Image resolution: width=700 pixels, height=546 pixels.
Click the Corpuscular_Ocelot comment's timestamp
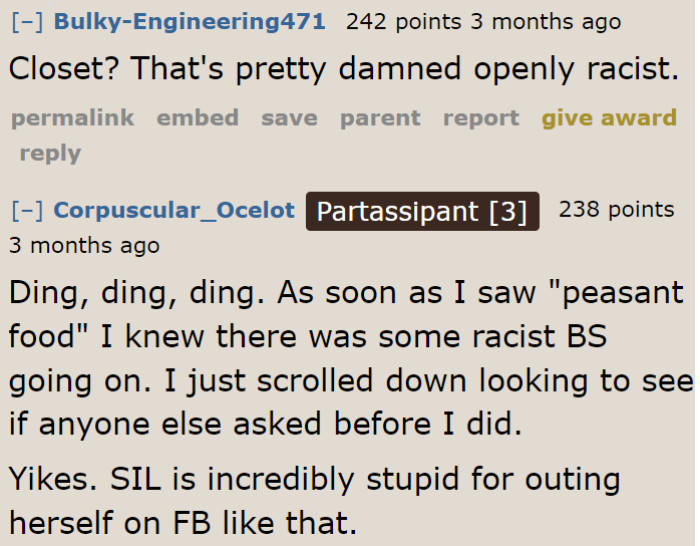[84, 245]
